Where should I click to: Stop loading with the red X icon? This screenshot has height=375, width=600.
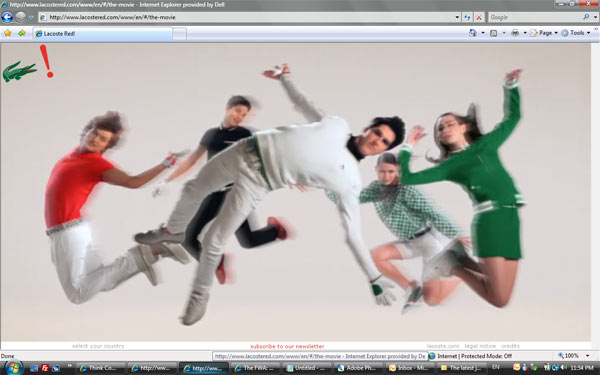pos(479,17)
